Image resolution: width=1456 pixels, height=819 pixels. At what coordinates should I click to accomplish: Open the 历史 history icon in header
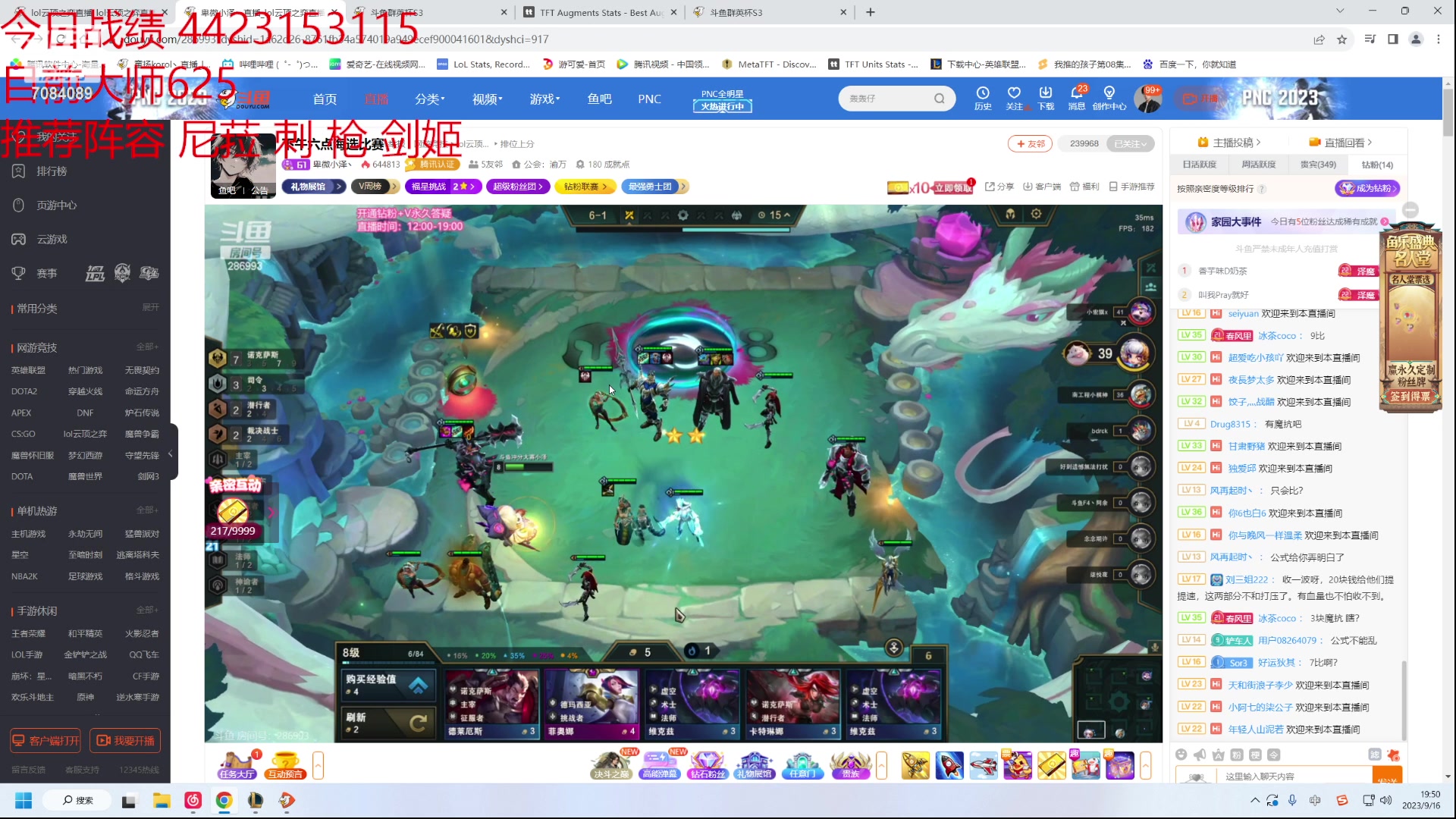tap(983, 99)
